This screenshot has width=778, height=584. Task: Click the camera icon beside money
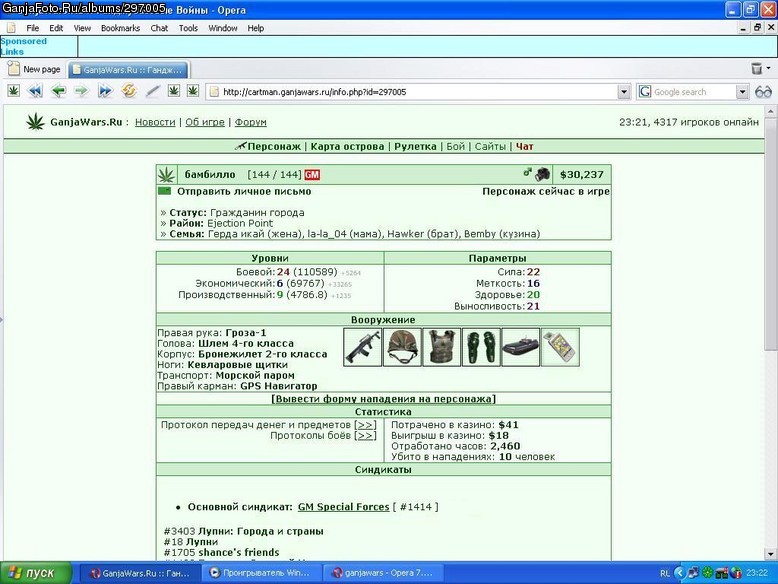(542, 174)
